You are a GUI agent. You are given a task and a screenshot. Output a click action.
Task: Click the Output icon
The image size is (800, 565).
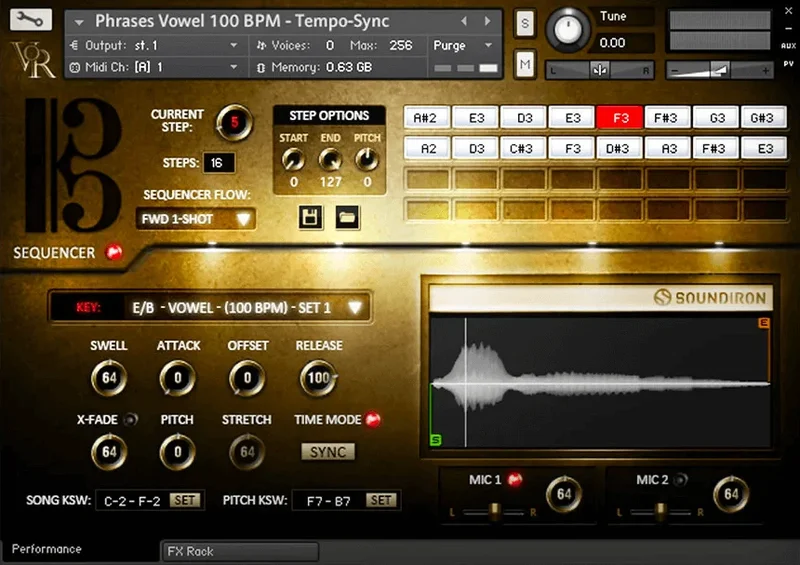74,45
